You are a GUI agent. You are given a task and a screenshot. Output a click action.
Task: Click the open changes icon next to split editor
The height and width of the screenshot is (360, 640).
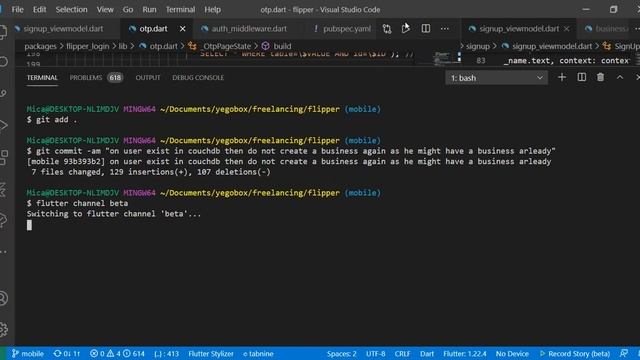(406, 28)
